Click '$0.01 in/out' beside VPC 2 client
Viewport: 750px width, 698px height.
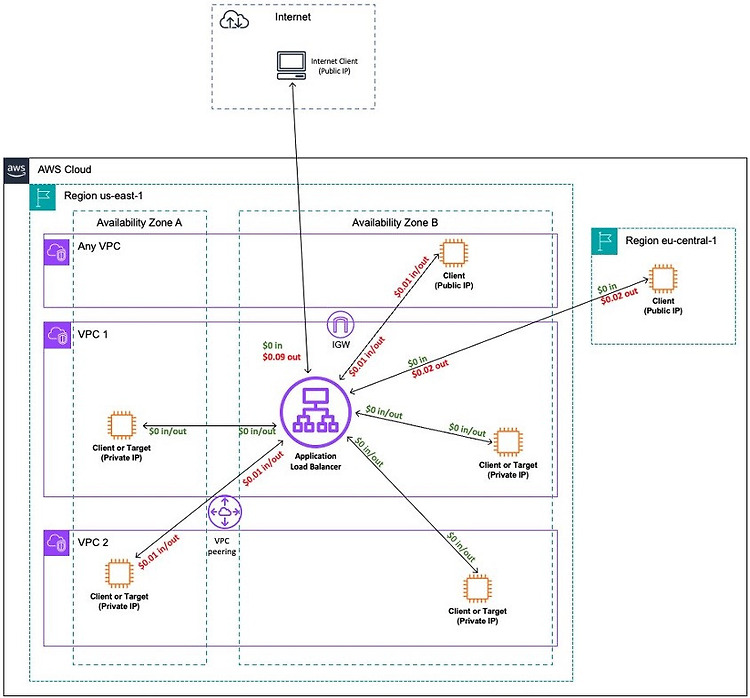[x=159, y=552]
